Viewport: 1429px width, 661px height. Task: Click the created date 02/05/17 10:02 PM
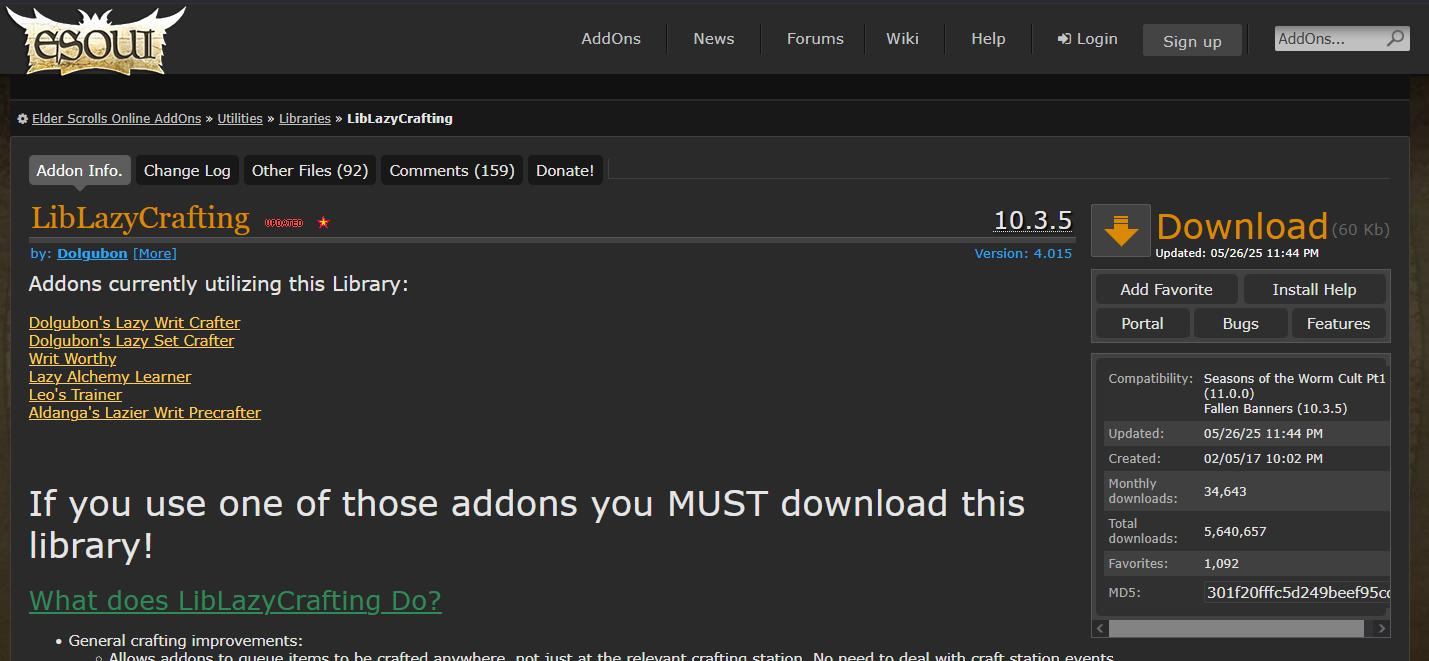(x=1263, y=459)
